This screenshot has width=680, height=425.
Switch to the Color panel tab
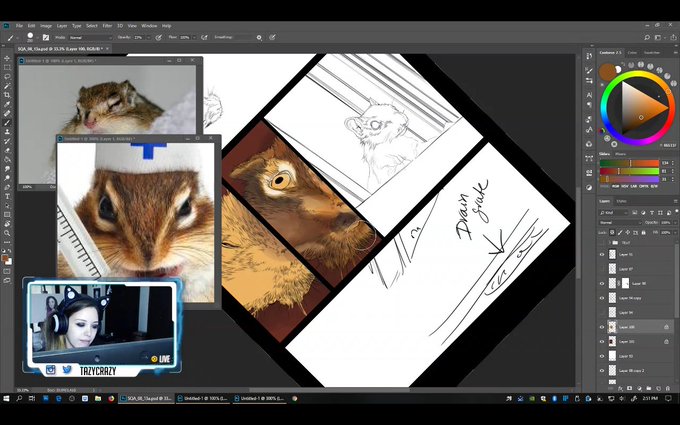coord(632,52)
